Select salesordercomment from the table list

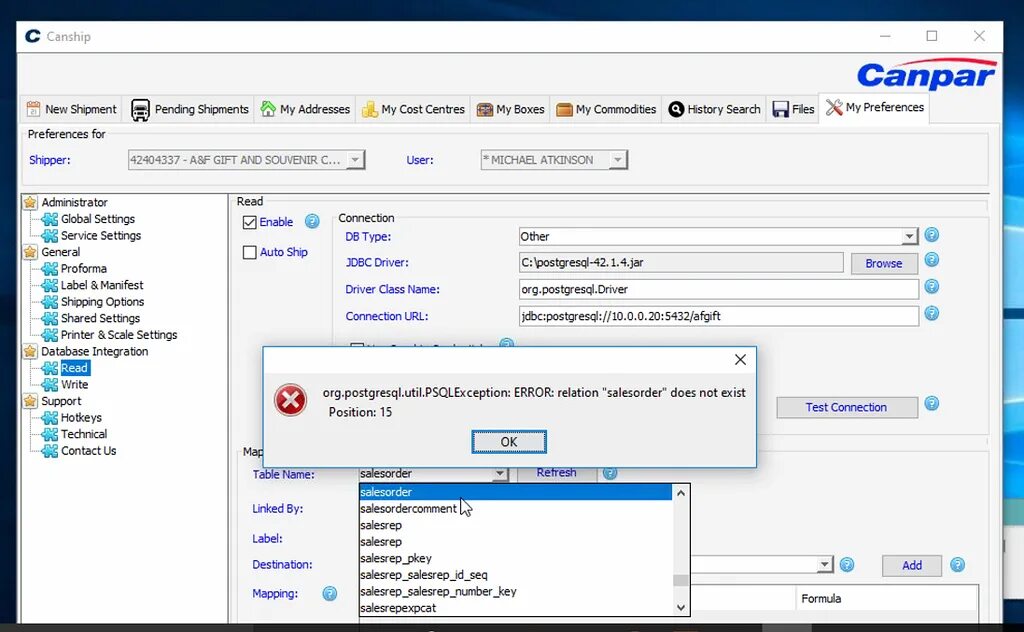(x=515, y=509)
